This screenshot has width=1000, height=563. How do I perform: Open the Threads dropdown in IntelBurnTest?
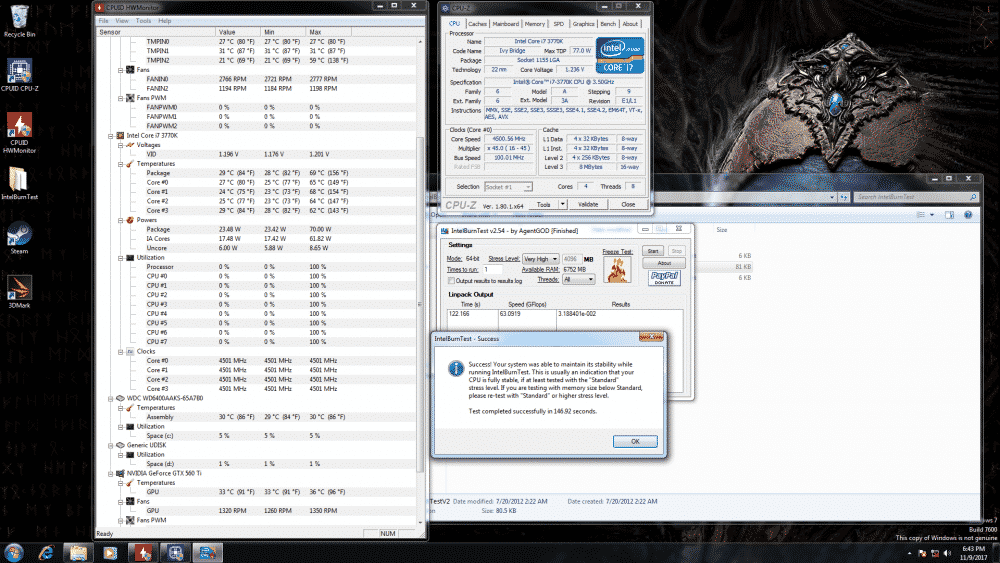(x=578, y=279)
